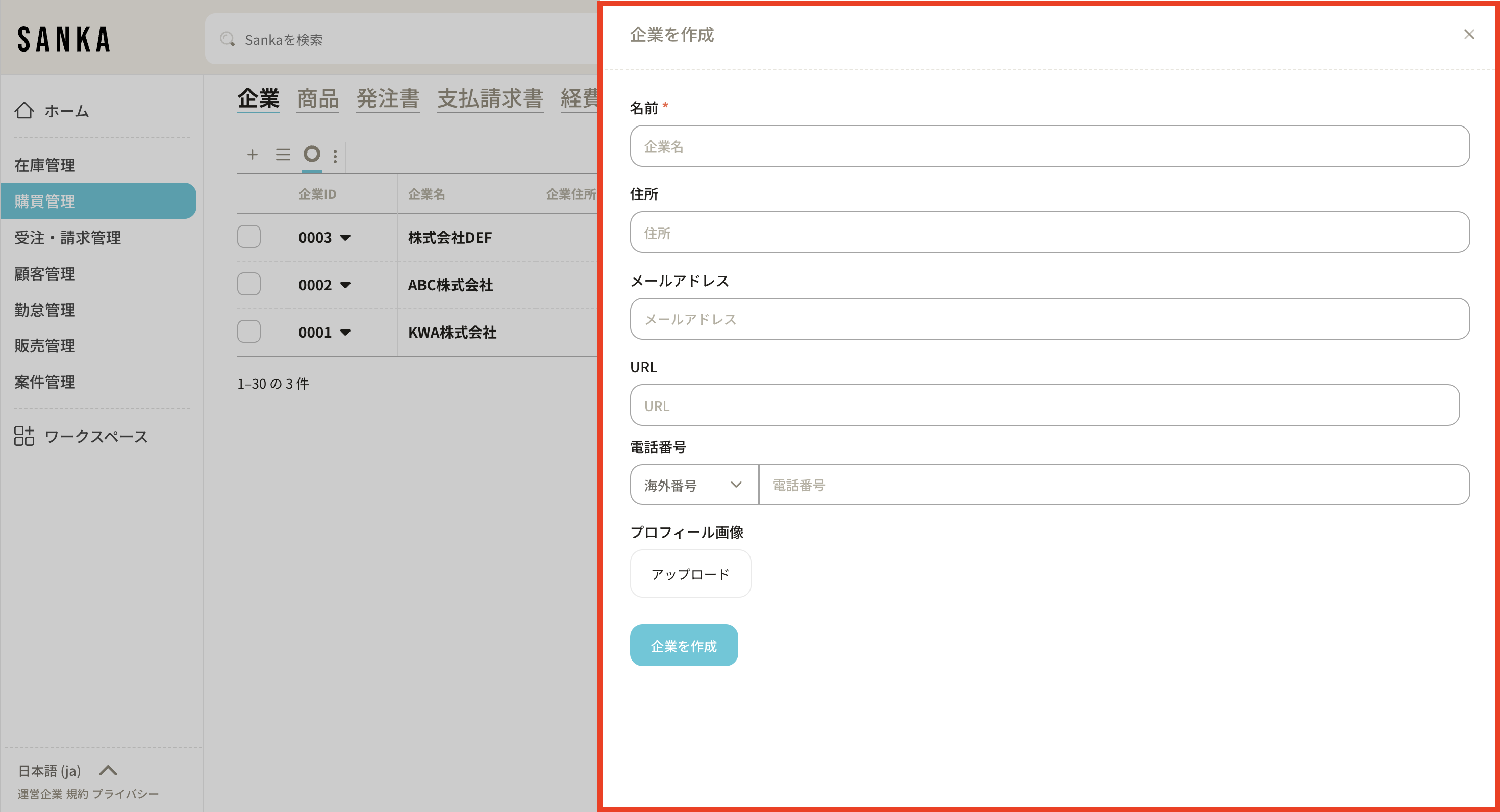
Task: Switch to the 商品 tab
Action: [x=317, y=98]
